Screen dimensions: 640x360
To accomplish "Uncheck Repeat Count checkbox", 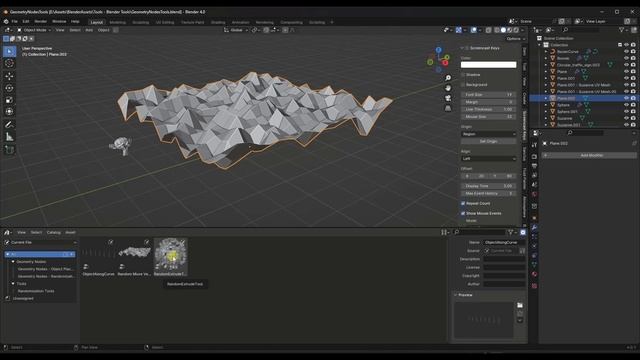I will [x=463, y=203].
